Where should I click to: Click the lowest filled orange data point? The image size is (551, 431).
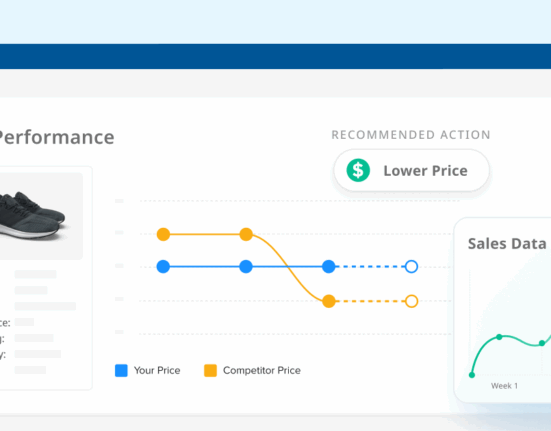(329, 301)
